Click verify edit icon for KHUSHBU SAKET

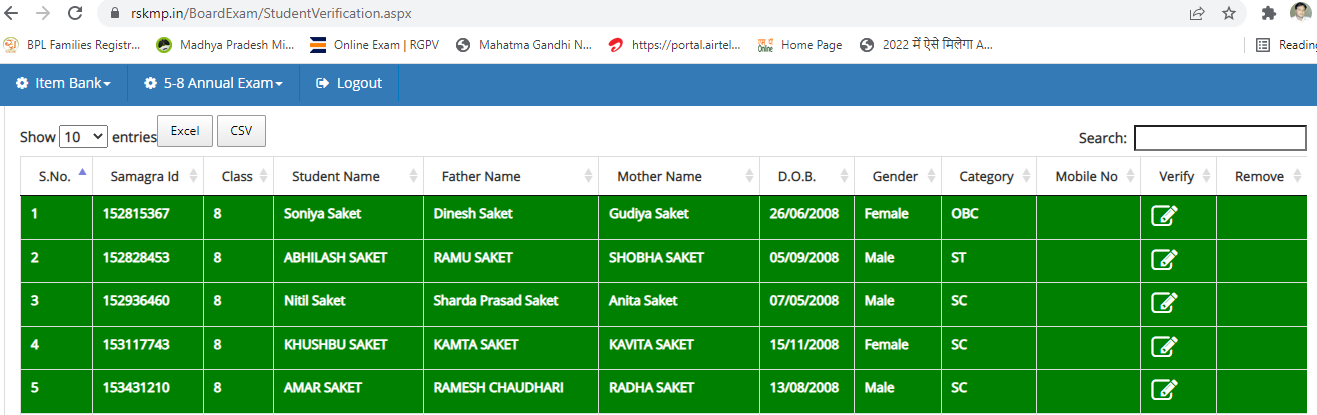tap(1164, 345)
